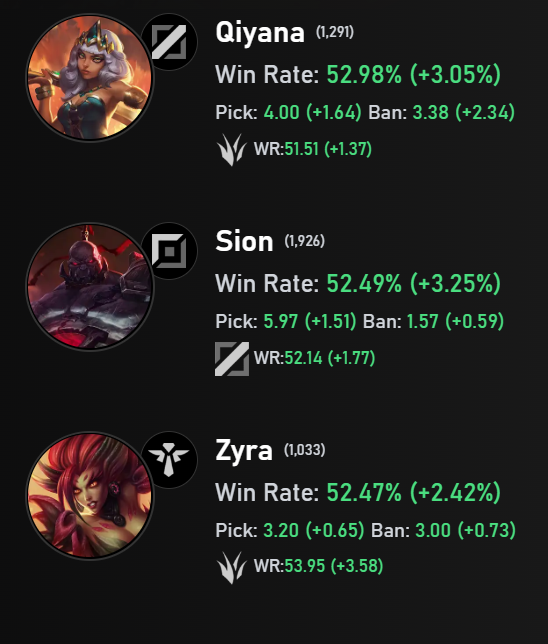Viewport: 548px width, 644px height.
Task: Click Zyra's 52.47% win rate value
Action: tap(364, 492)
